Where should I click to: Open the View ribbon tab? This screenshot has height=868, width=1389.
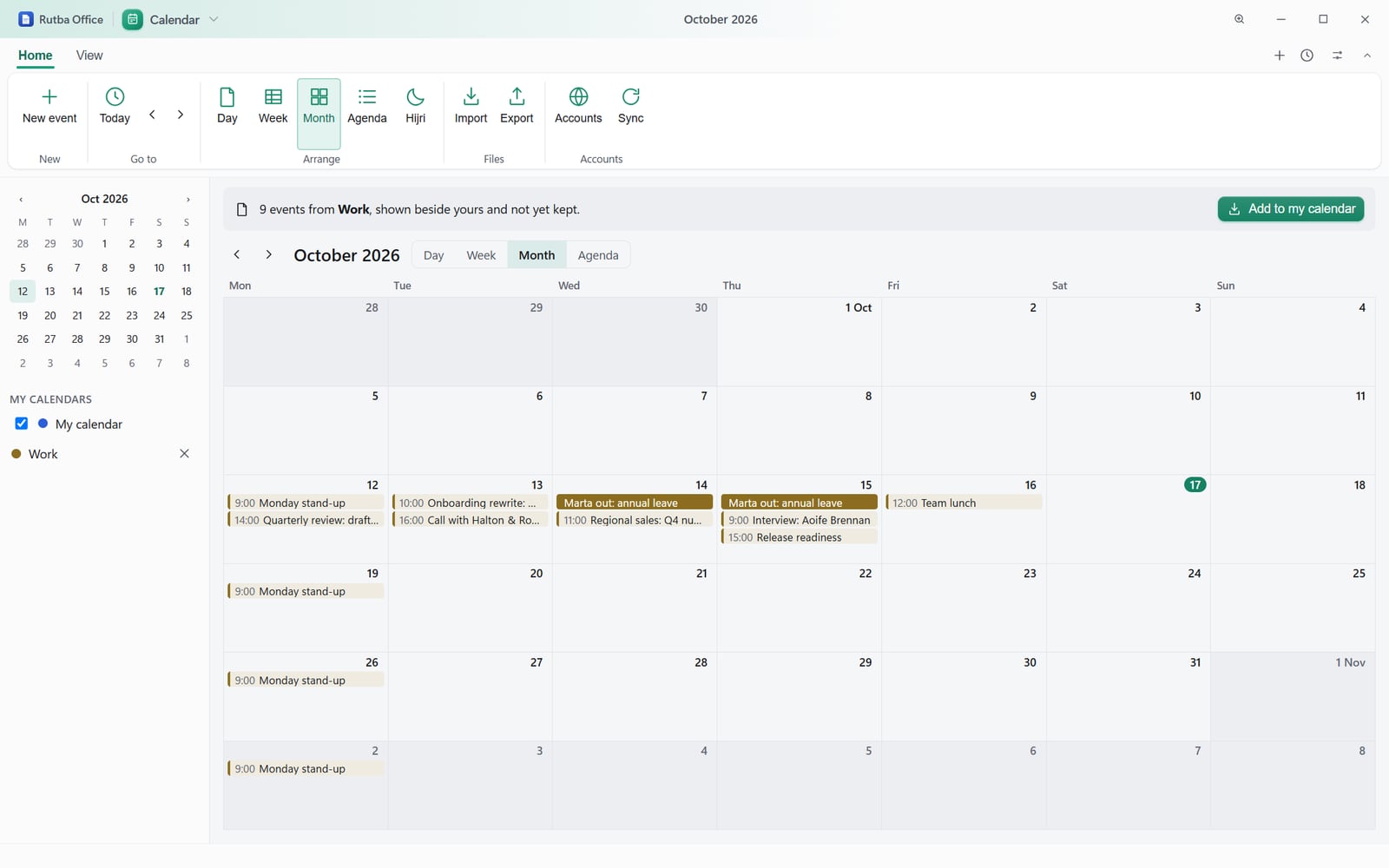pos(89,56)
